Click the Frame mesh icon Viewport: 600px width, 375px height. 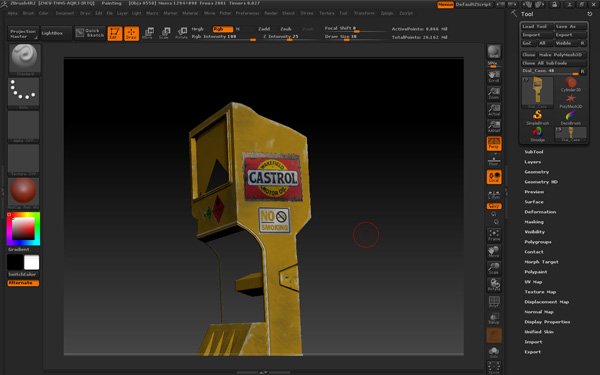point(494,235)
